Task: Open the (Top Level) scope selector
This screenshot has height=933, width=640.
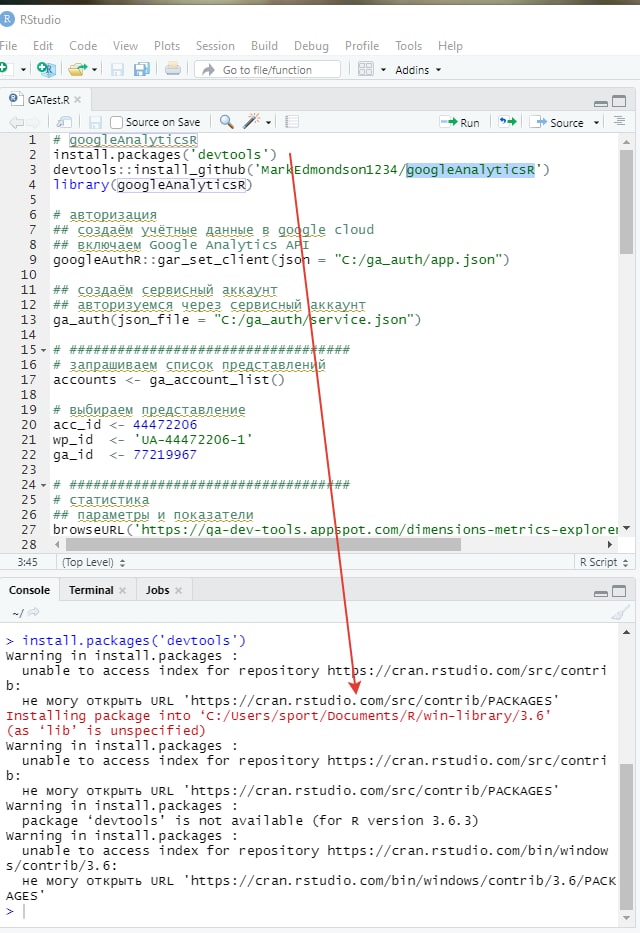Action: pos(93,562)
